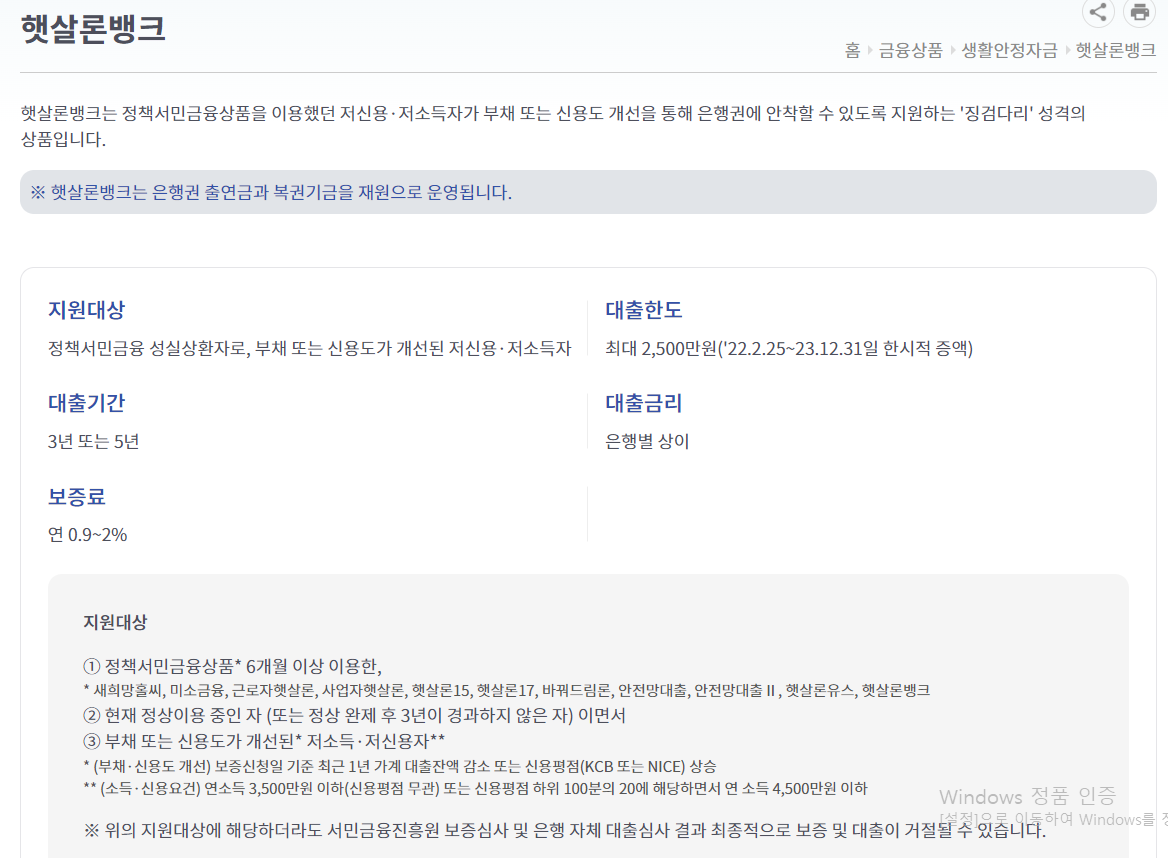This screenshot has width=1168, height=858.
Task: Open 생활안정자금 breadcrumb link
Action: [1009, 50]
